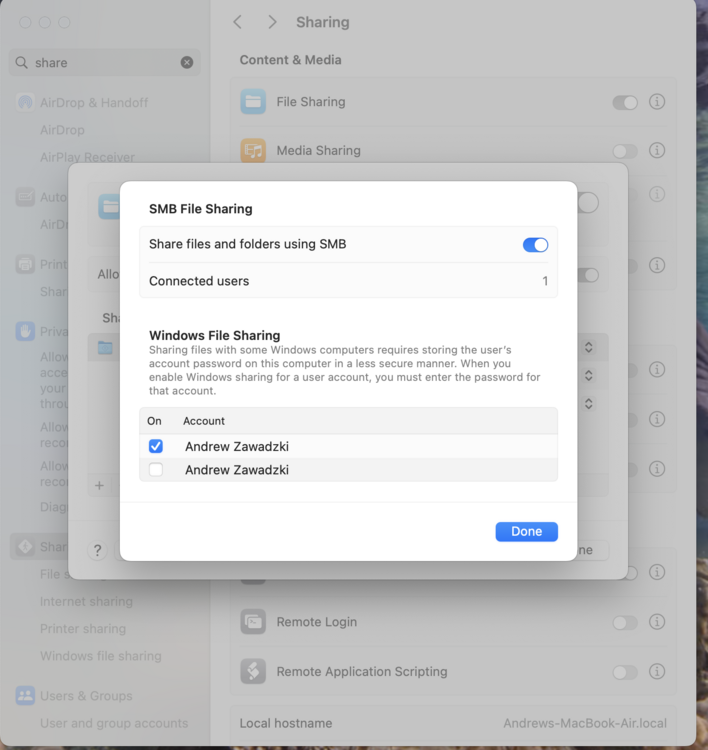Screen dimensions: 708x750
Task: Click the Sharing title in header
Action: [x=322, y=22]
